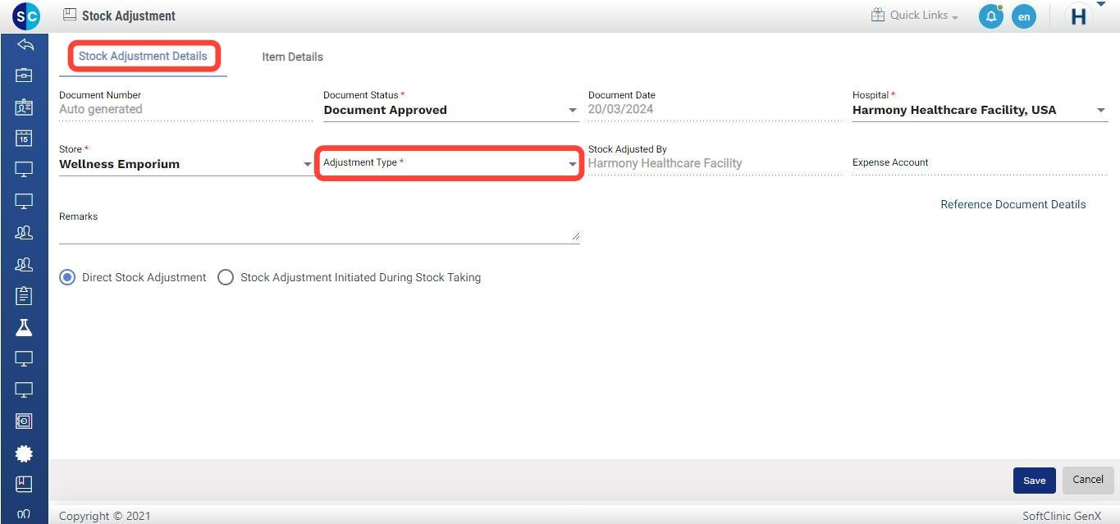Click monitor icon directly above the users icons

(24, 201)
